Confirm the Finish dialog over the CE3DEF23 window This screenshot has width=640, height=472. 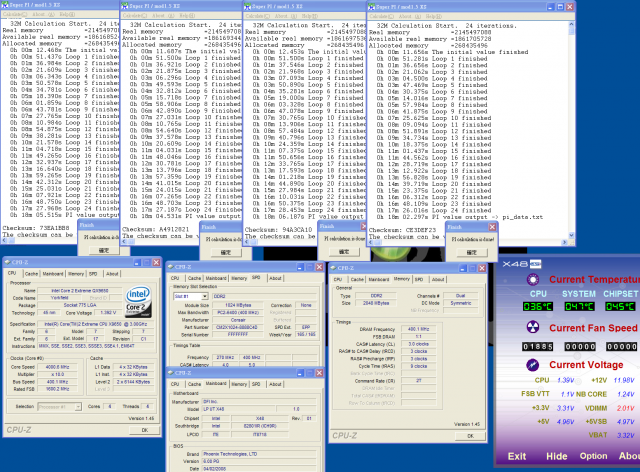[471, 252]
